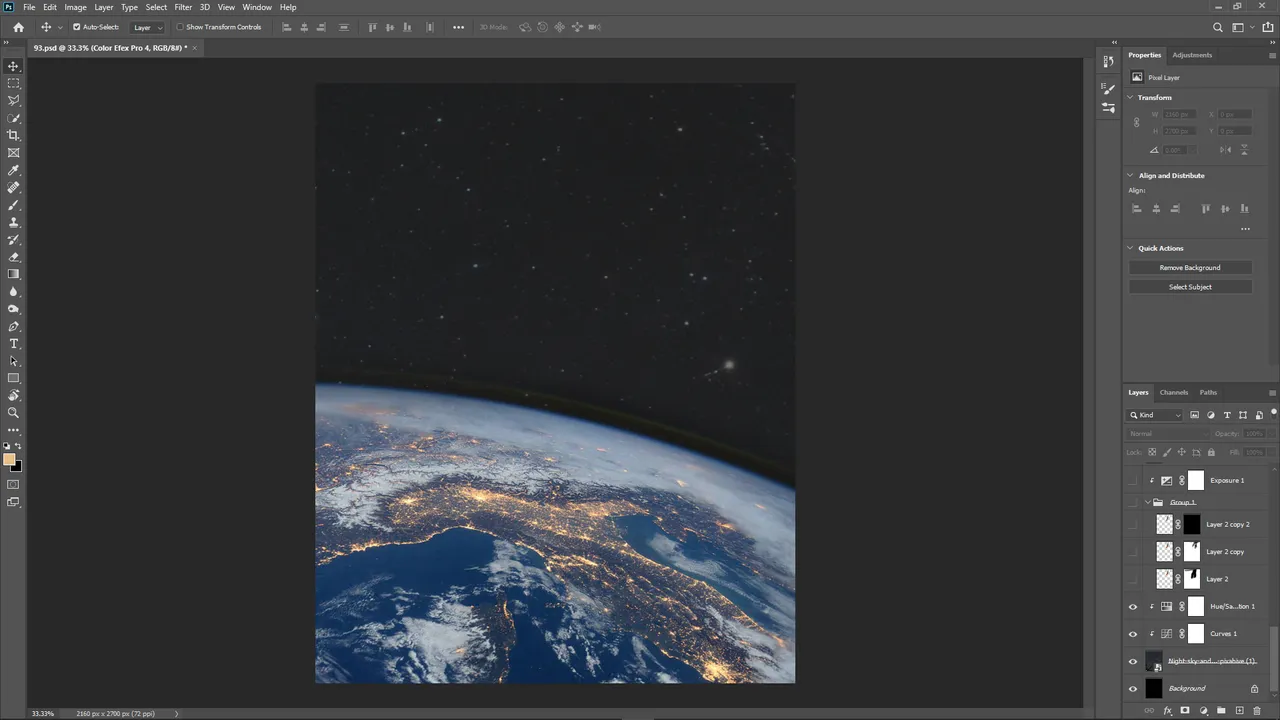This screenshot has width=1280, height=720.
Task: Select the Dodge tool
Action: pos(14,309)
